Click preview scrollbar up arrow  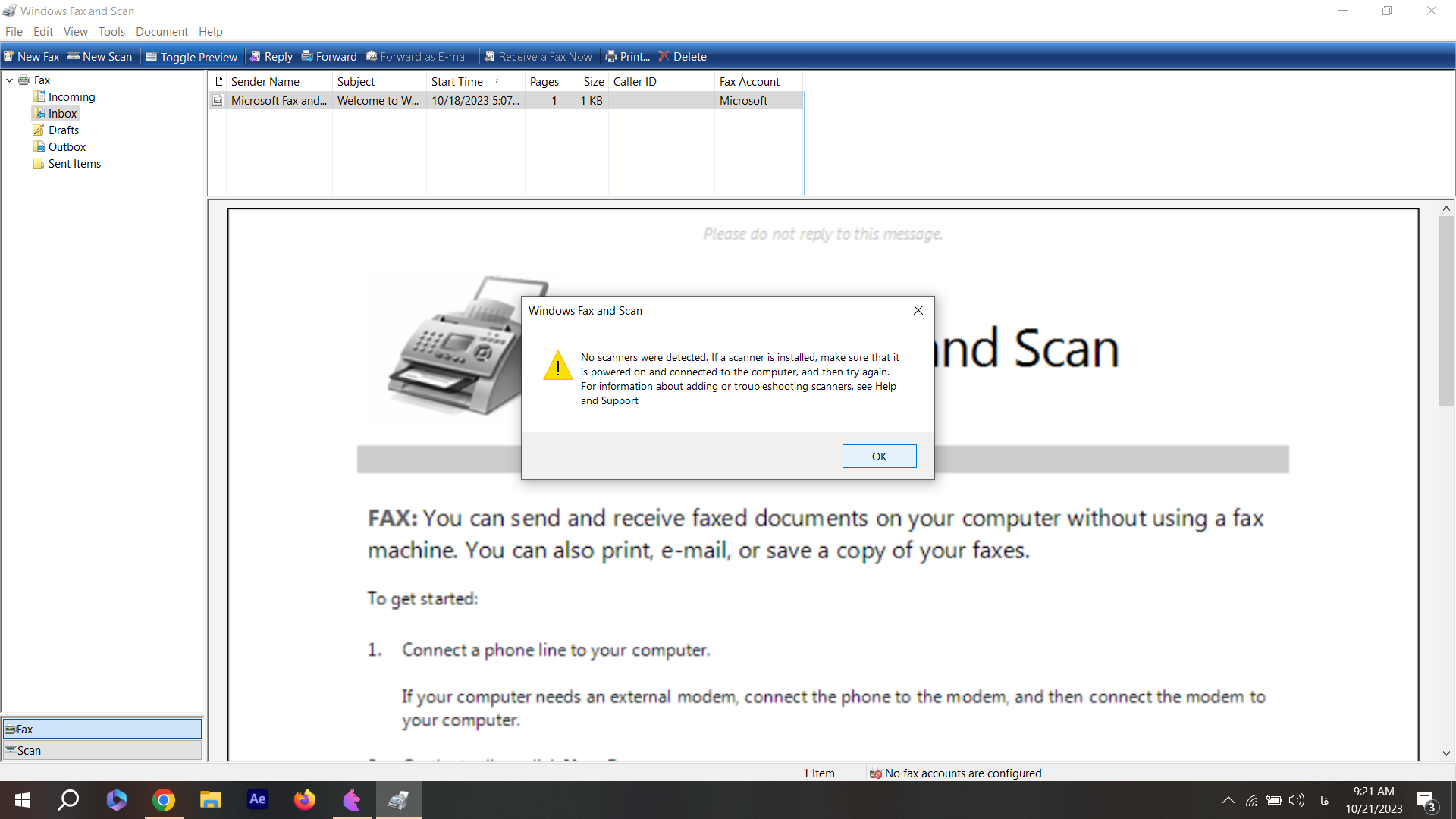[1446, 208]
